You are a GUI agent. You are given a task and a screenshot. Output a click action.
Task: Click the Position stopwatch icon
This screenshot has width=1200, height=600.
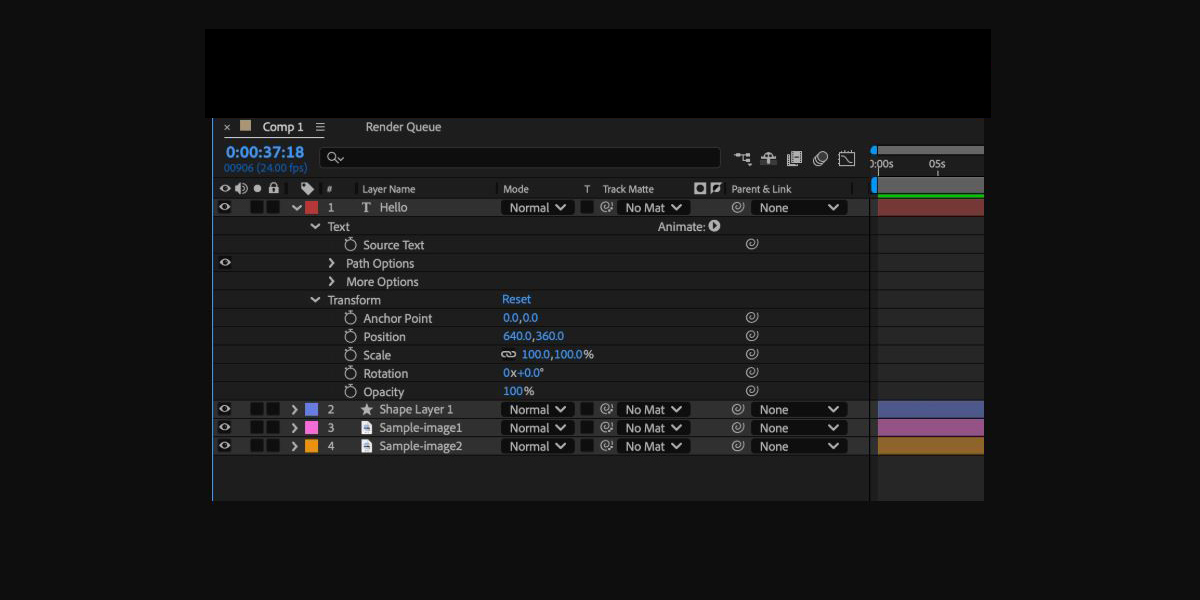(x=350, y=337)
